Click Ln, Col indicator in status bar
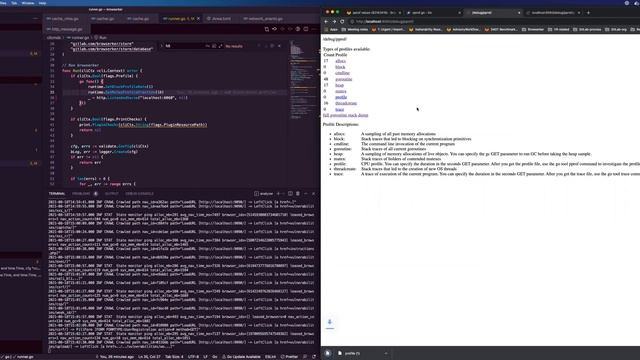 (149, 357)
